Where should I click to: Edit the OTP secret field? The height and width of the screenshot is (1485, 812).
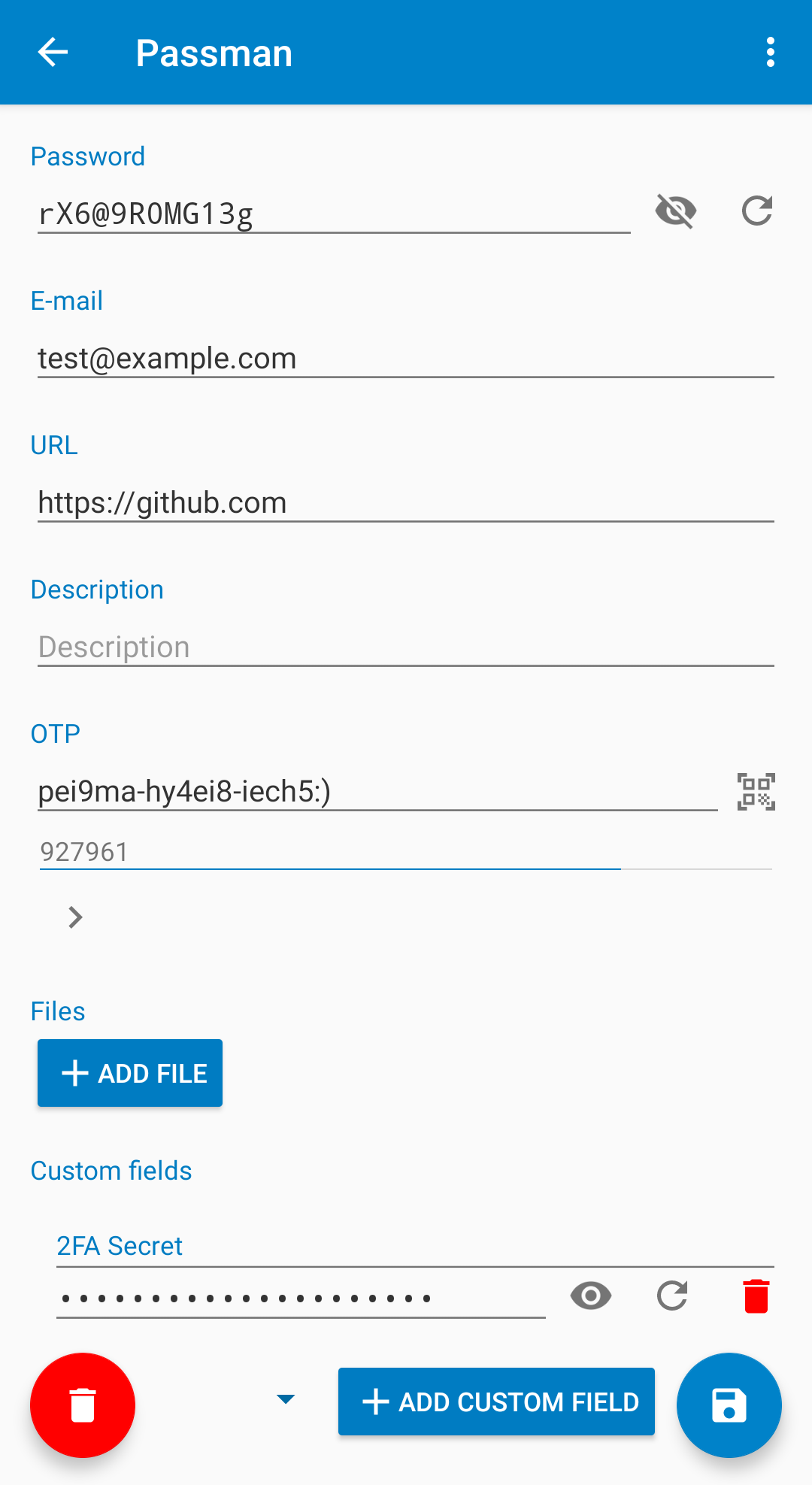coord(377,792)
